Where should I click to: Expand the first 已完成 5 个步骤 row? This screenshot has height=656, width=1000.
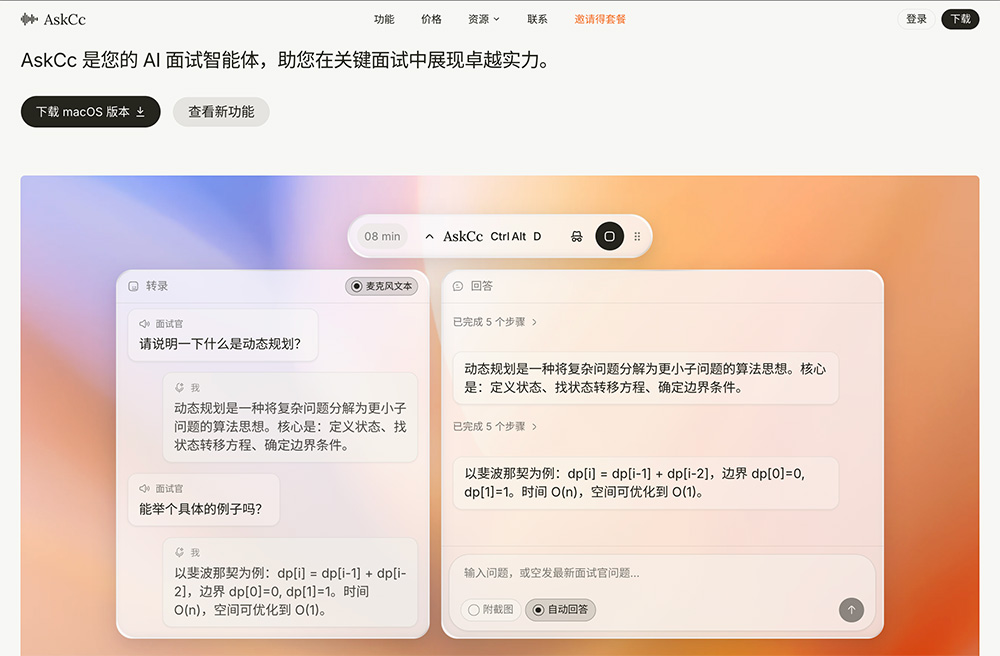tap(495, 322)
